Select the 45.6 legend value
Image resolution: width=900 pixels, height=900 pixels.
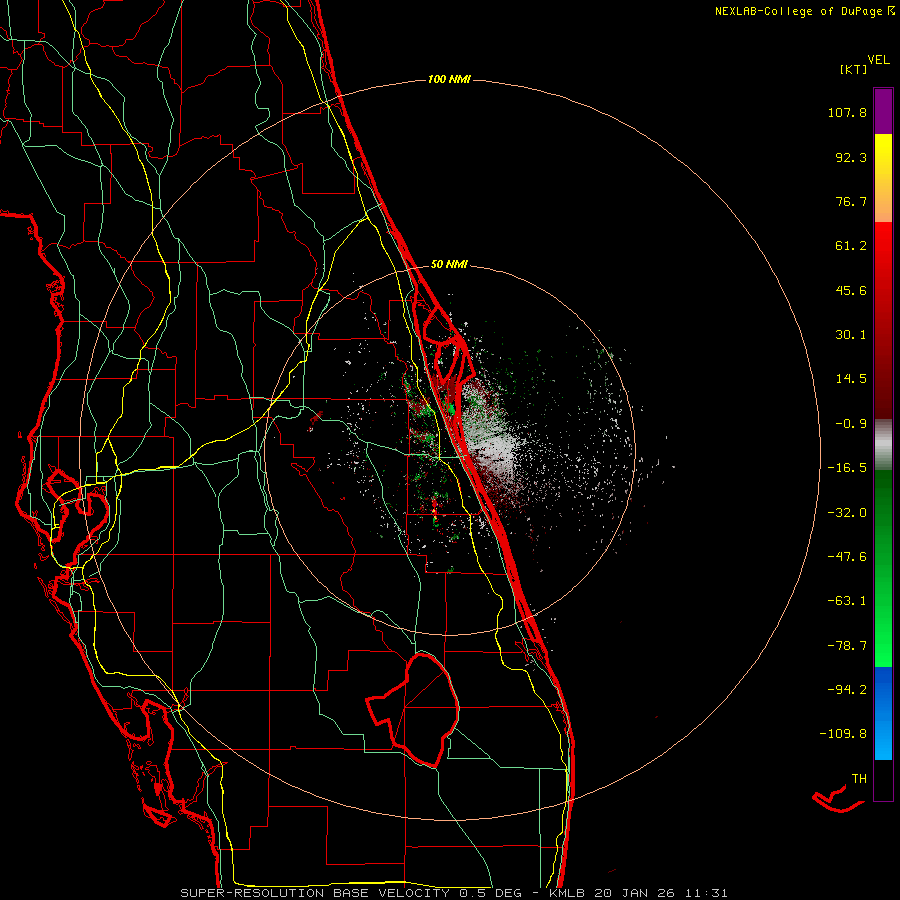[x=851, y=290]
